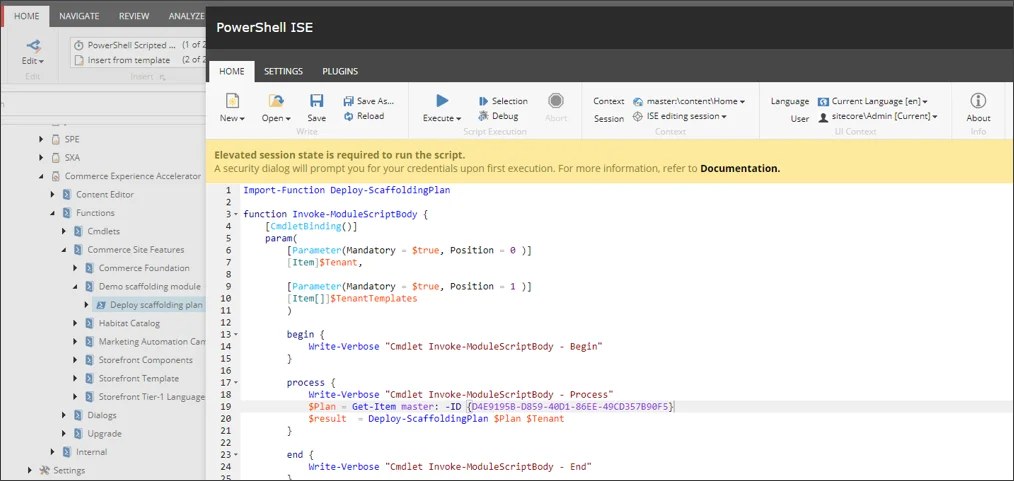Click the About info icon
This screenshot has height=481, width=1014.
click(978, 100)
